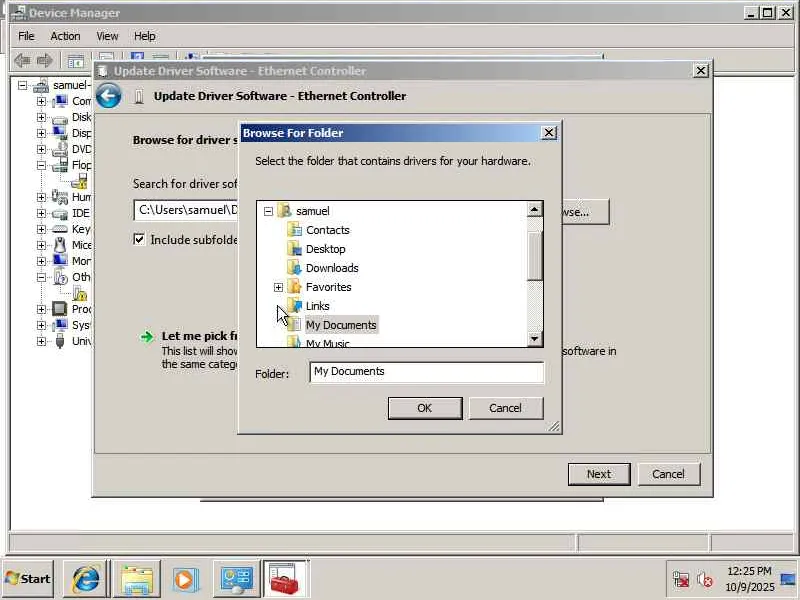The height and width of the screenshot is (600, 800).
Task: Click the folder tree scrollbar thumb
Action: (x=534, y=256)
